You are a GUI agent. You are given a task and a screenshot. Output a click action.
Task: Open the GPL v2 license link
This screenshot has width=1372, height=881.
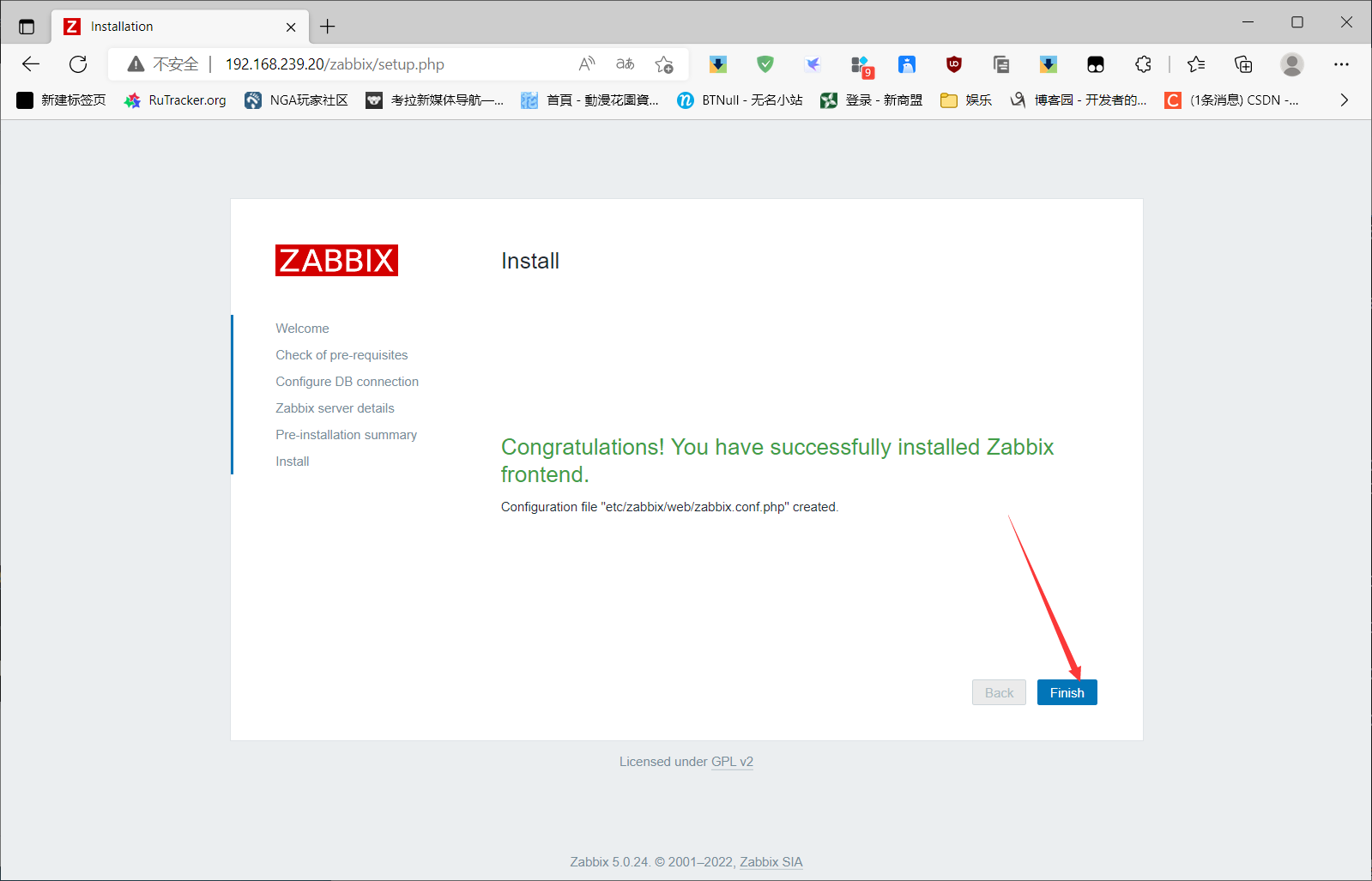pos(732,762)
